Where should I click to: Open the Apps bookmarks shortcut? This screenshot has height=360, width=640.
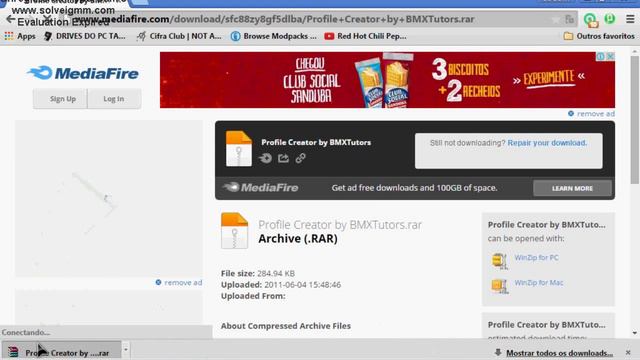pos(20,36)
